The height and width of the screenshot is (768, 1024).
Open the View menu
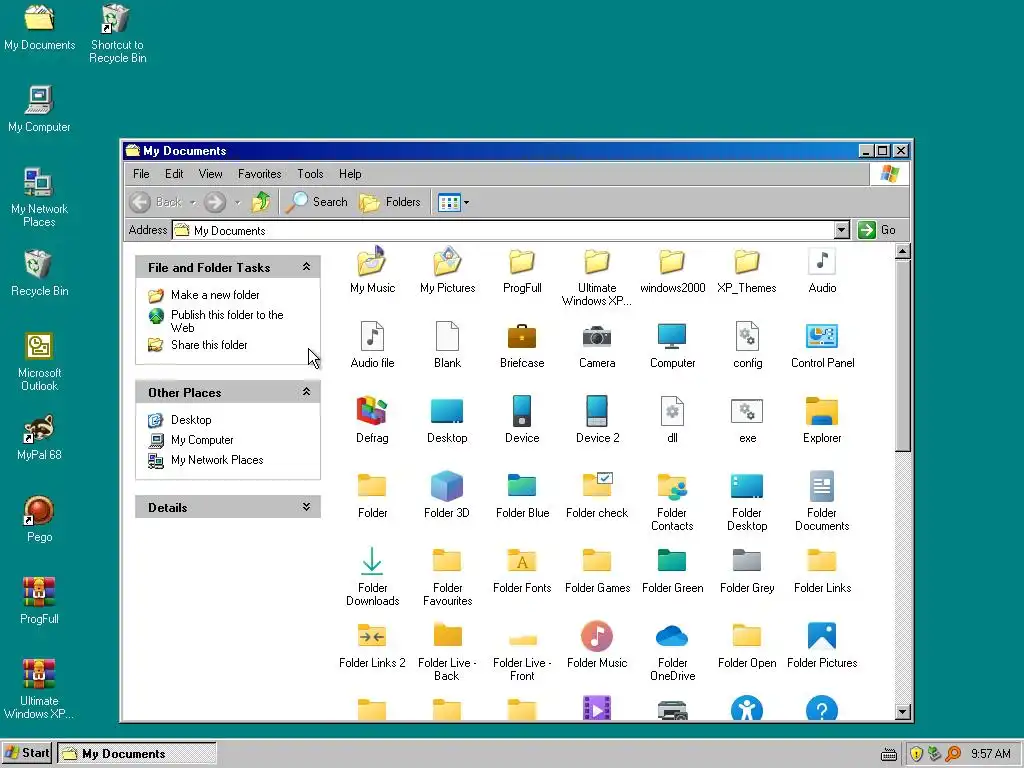210,174
